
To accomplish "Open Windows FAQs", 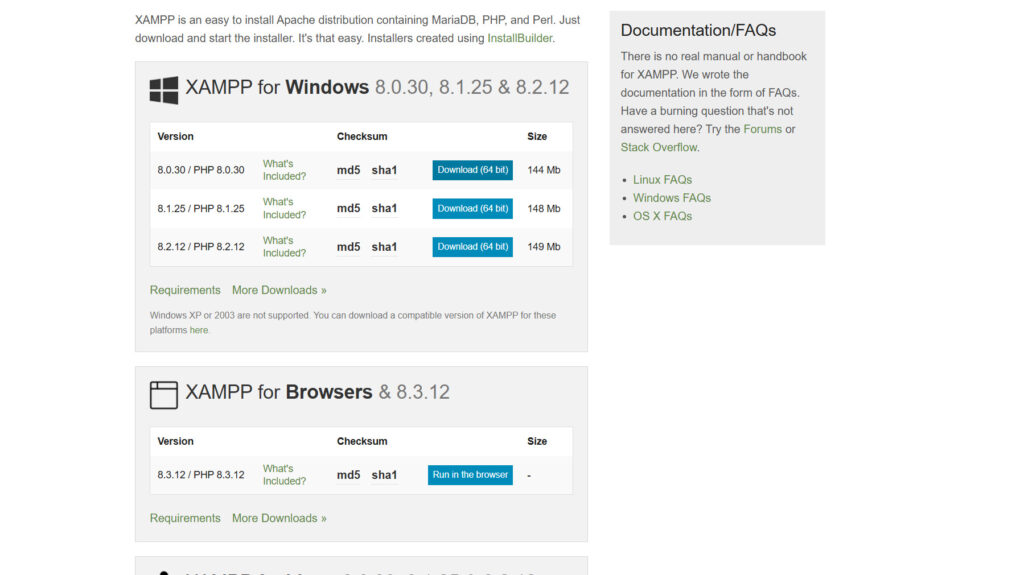I will pos(671,198).
